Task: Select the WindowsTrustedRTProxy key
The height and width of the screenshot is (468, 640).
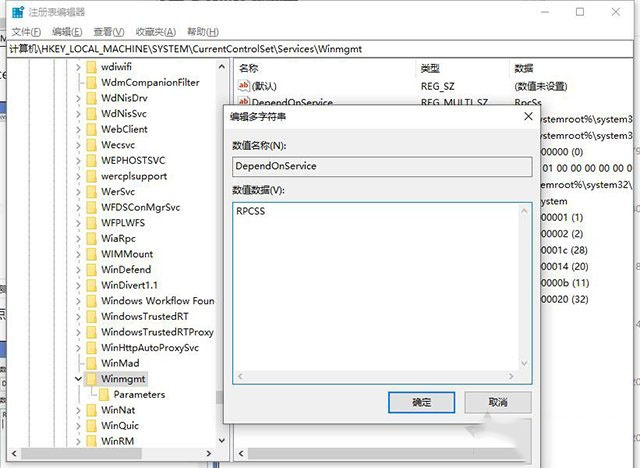Action: tap(158, 332)
